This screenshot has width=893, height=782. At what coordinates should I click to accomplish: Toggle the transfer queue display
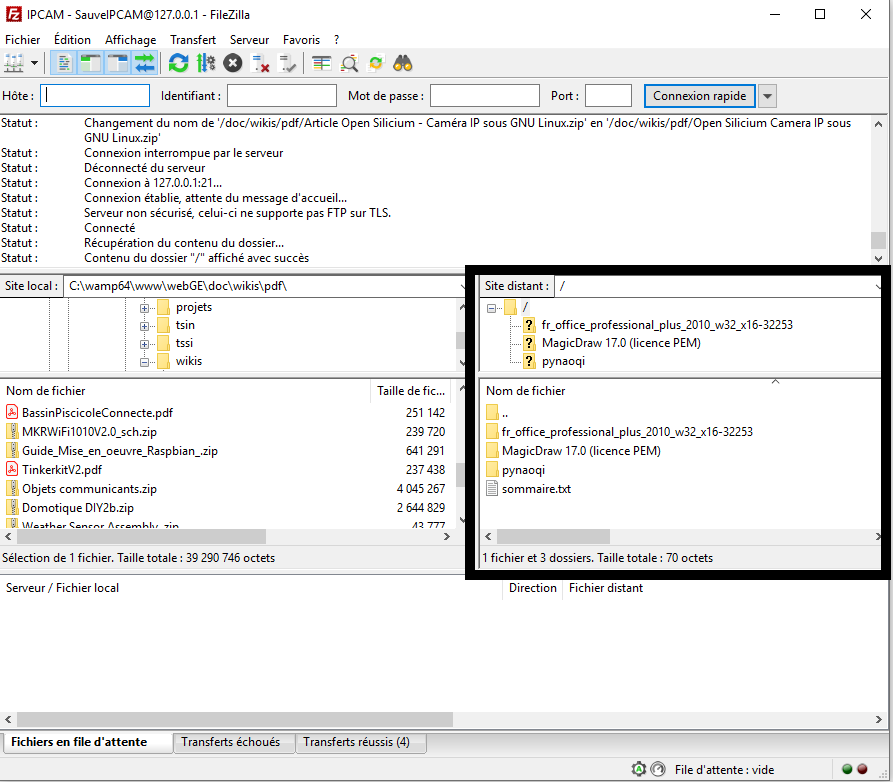coord(145,63)
